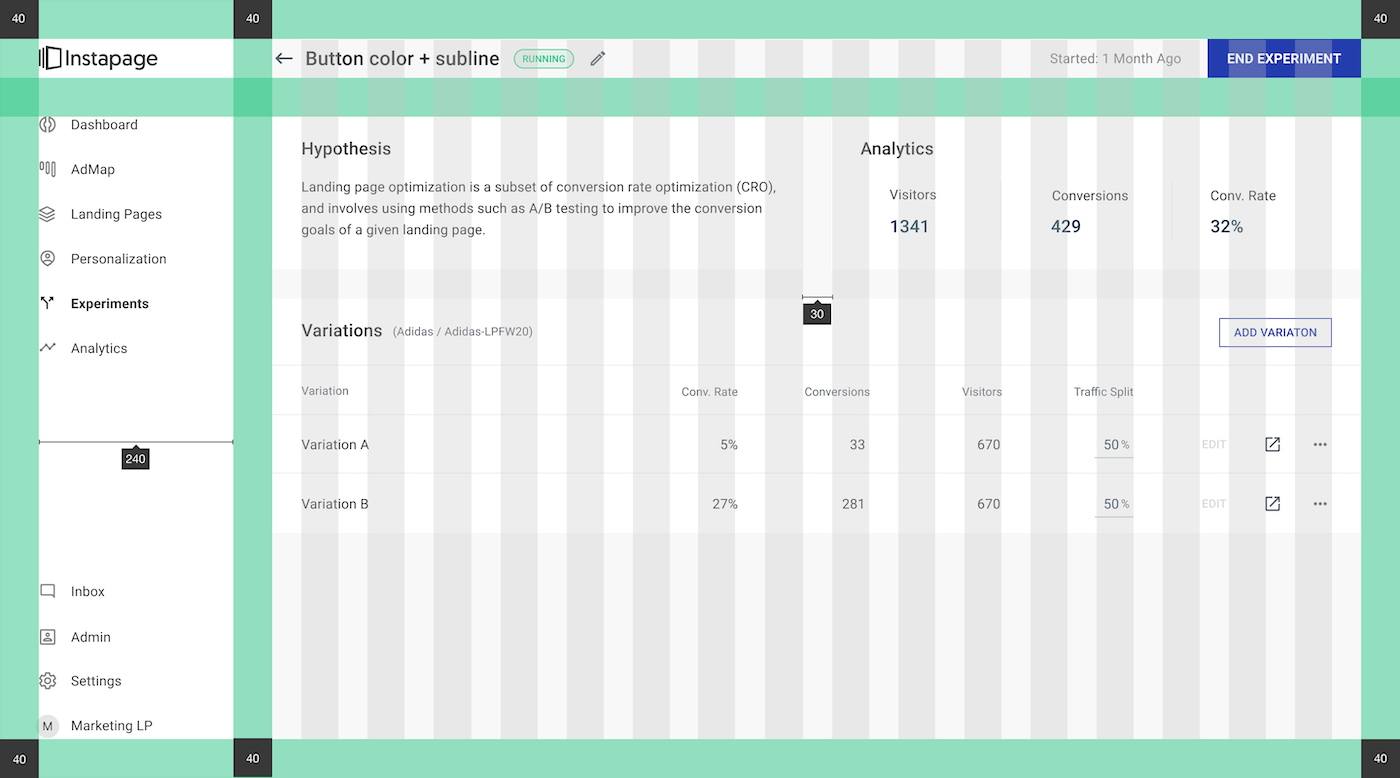1400x778 pixels.
Task: Click Variation B's 27% conversion rate
Action: click(725, 503)
